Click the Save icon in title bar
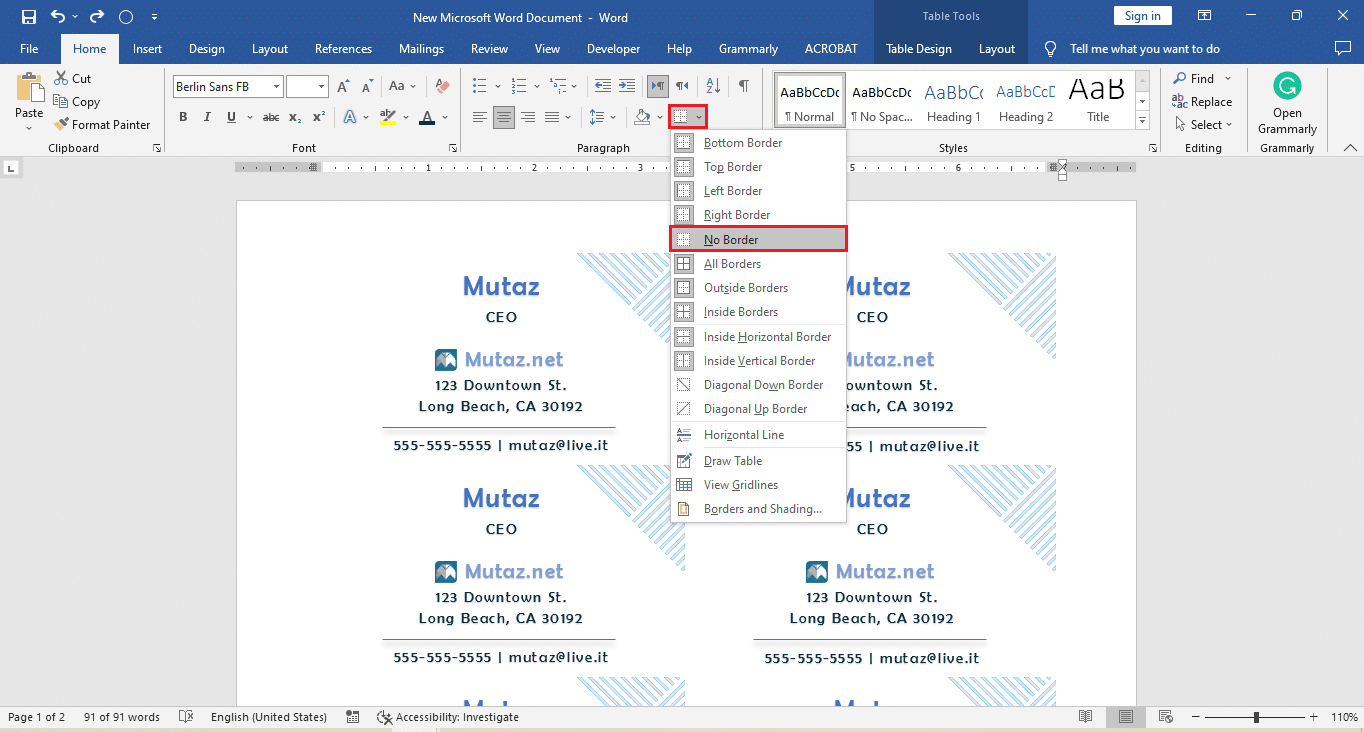 tap(28, 17)
